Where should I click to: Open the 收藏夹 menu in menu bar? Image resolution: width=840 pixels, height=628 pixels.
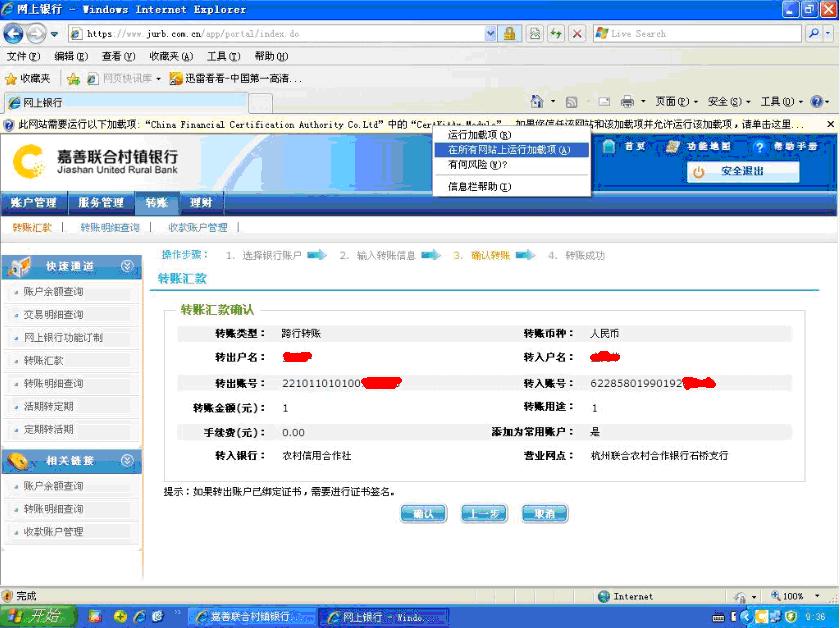[170, 56]
